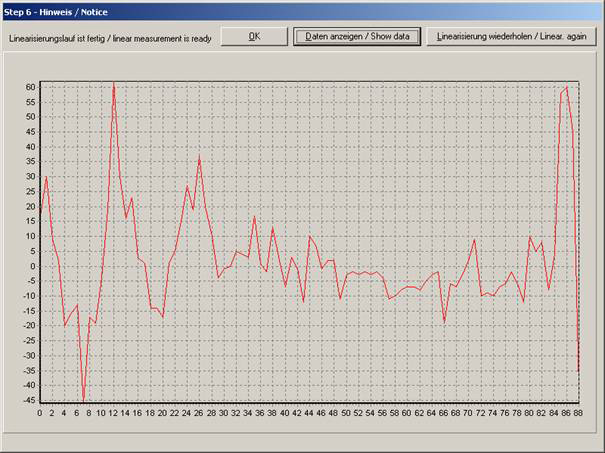Click the curve's deepest trough near x=7
The image size is (605, 453).
pos(84,399)
